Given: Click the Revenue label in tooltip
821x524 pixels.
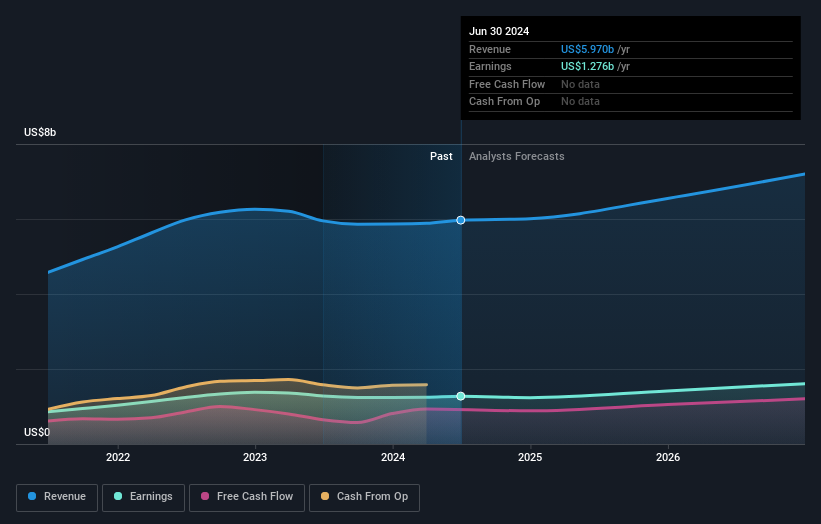Looking at the screenshot, I should (x=490, y=49).
